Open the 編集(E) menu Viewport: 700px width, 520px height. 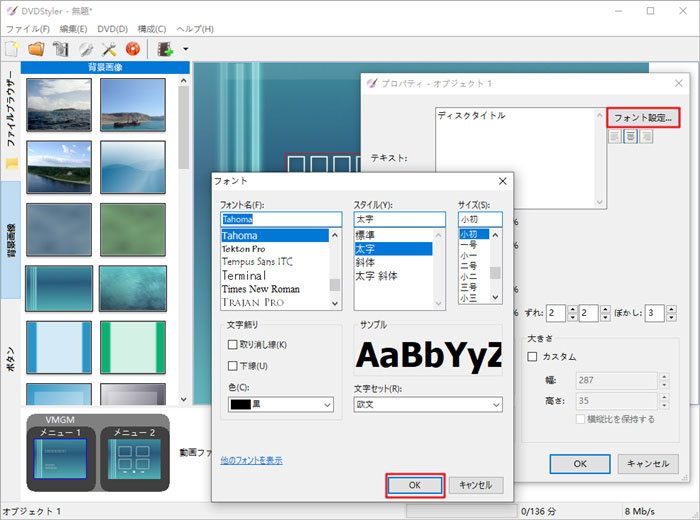coord(73,29)
